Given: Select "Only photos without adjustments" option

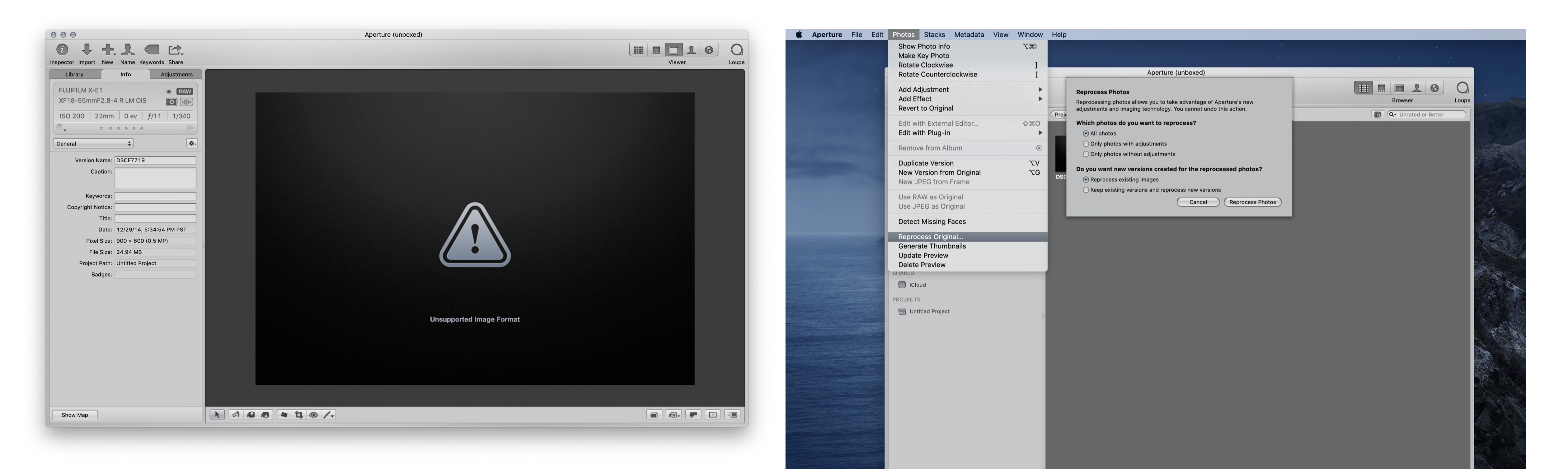Looking at the screenshot, I should 1086,155.
